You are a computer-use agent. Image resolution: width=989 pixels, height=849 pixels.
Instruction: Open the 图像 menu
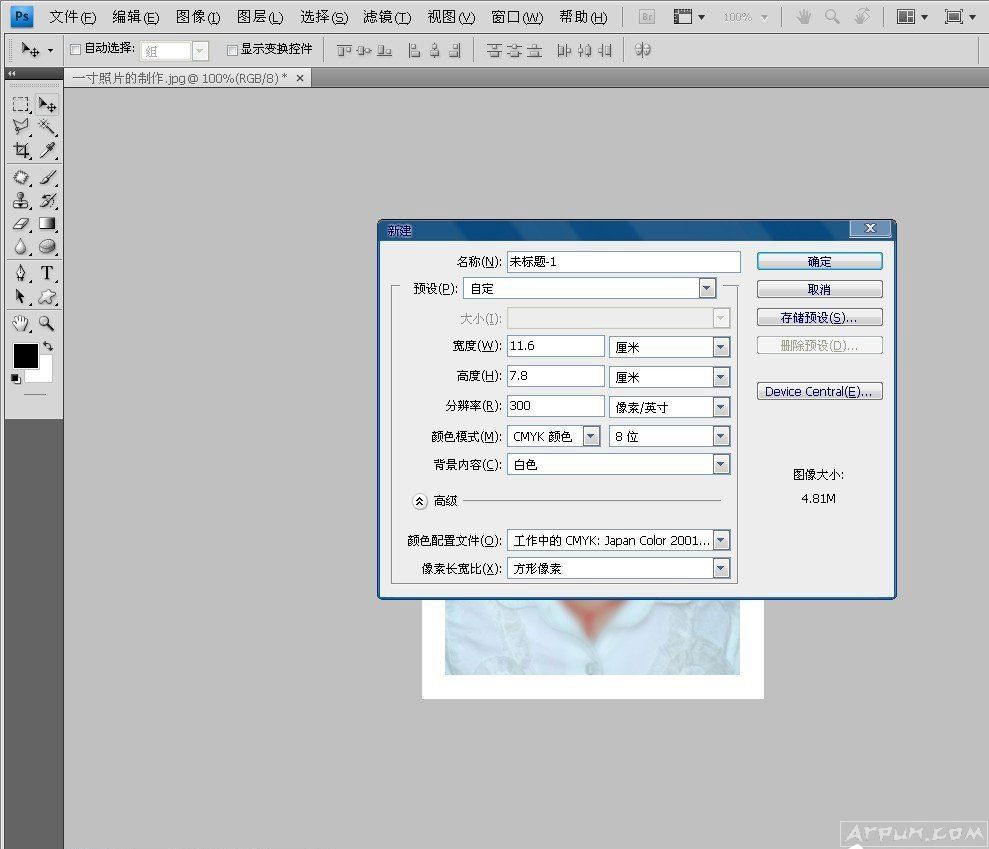(197, 17)
